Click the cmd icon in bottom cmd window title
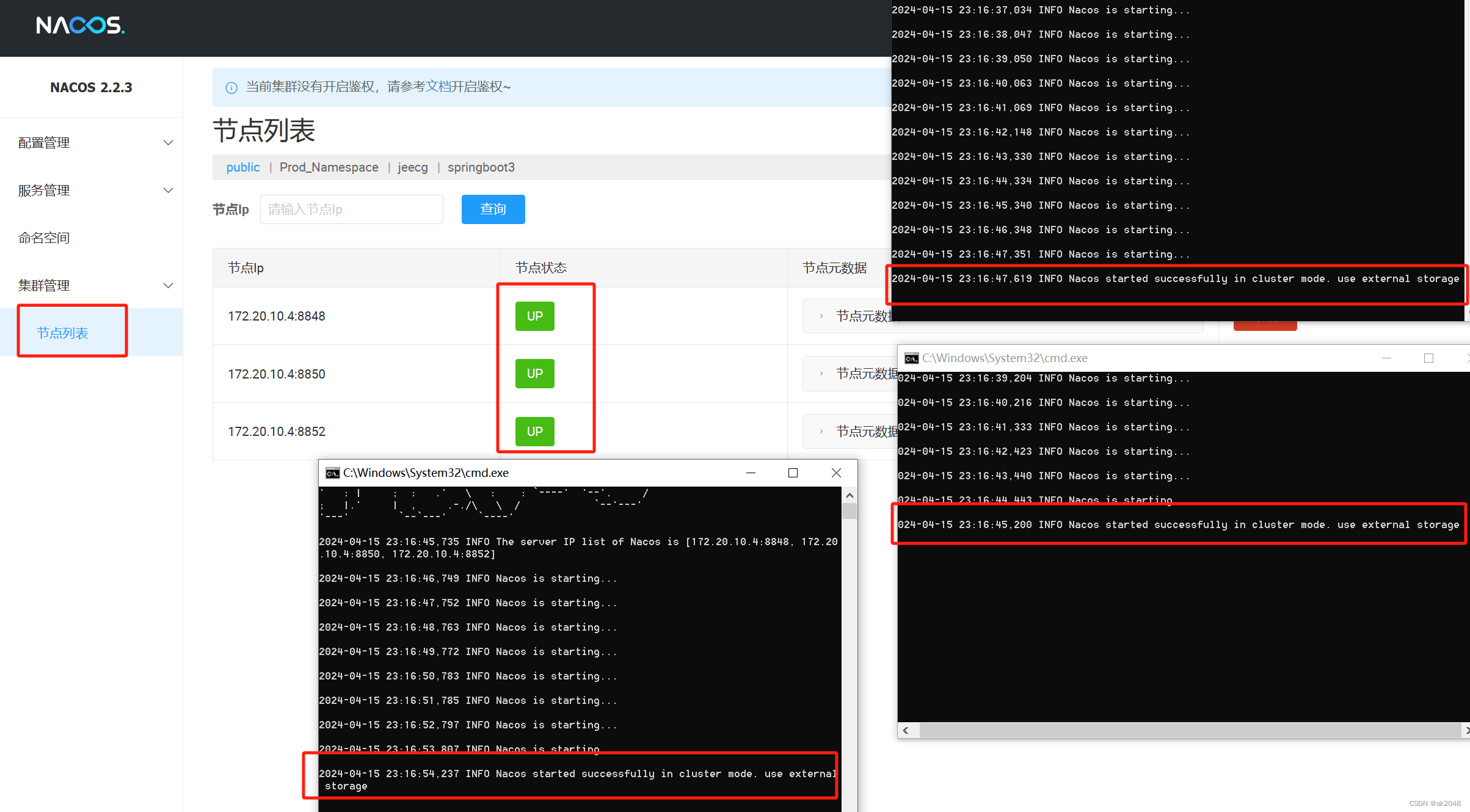Viewport: 1470px width, 812px height. (332, 473)
